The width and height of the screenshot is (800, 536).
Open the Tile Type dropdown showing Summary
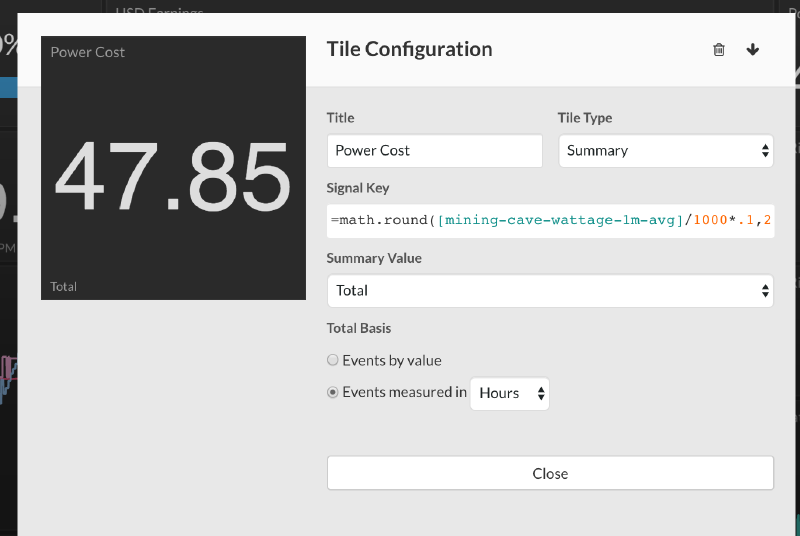pyautogui.click(x=665, y=151)
